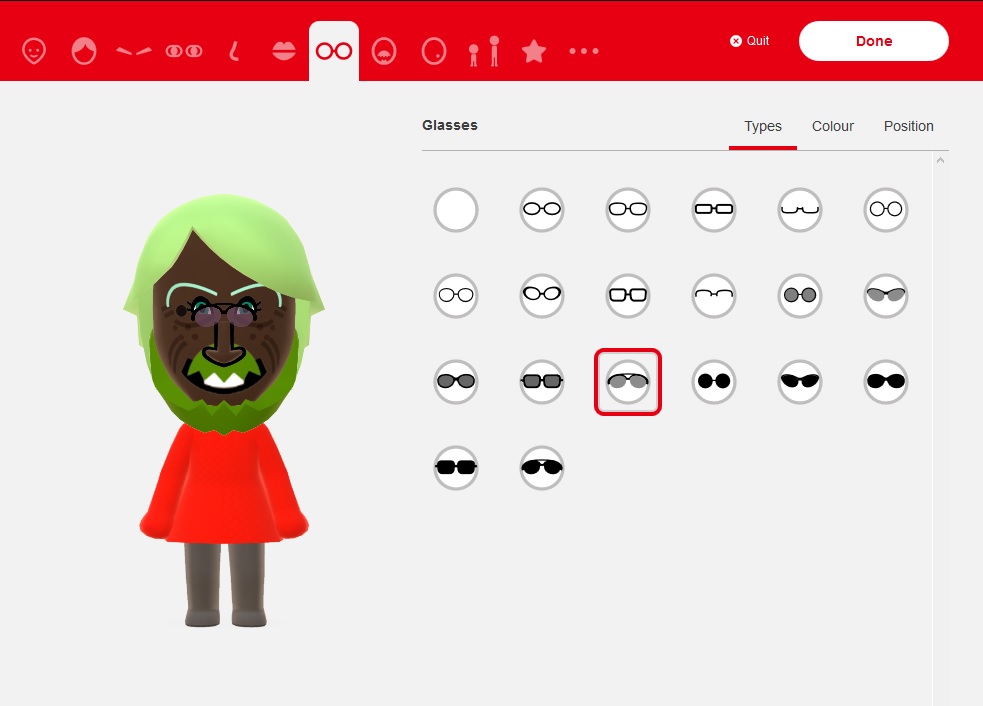Choose the blank no-glasses option
This screenshot has width=983, height=706.
456,209
